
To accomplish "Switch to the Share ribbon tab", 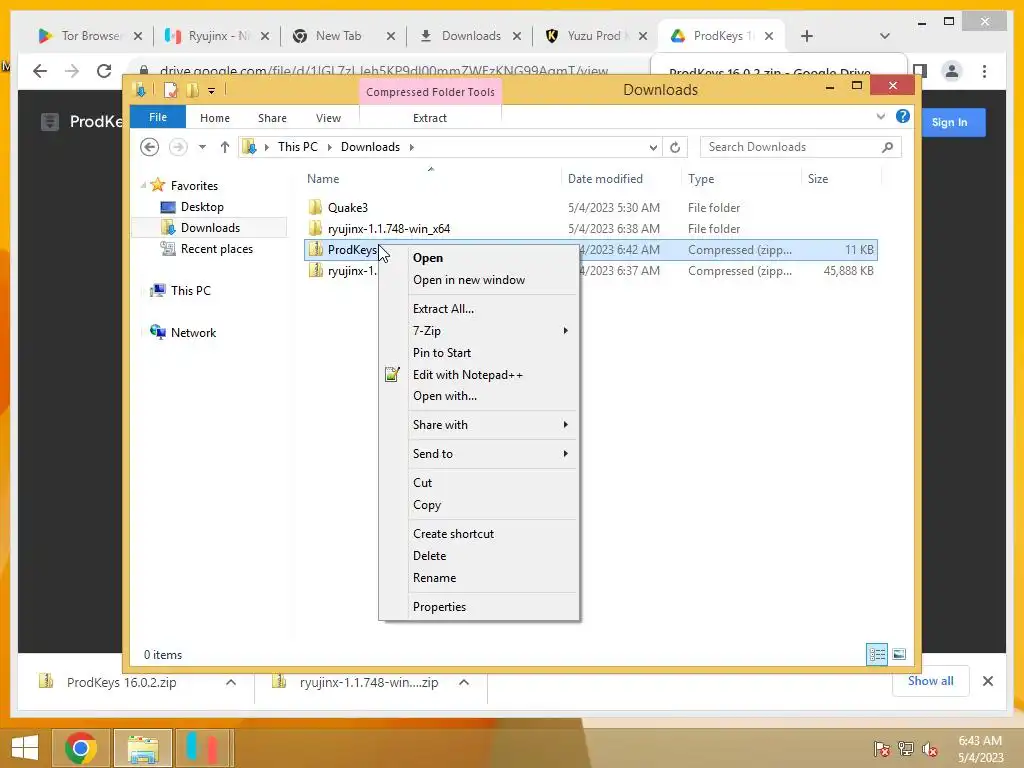I will (x=272, y=118).
